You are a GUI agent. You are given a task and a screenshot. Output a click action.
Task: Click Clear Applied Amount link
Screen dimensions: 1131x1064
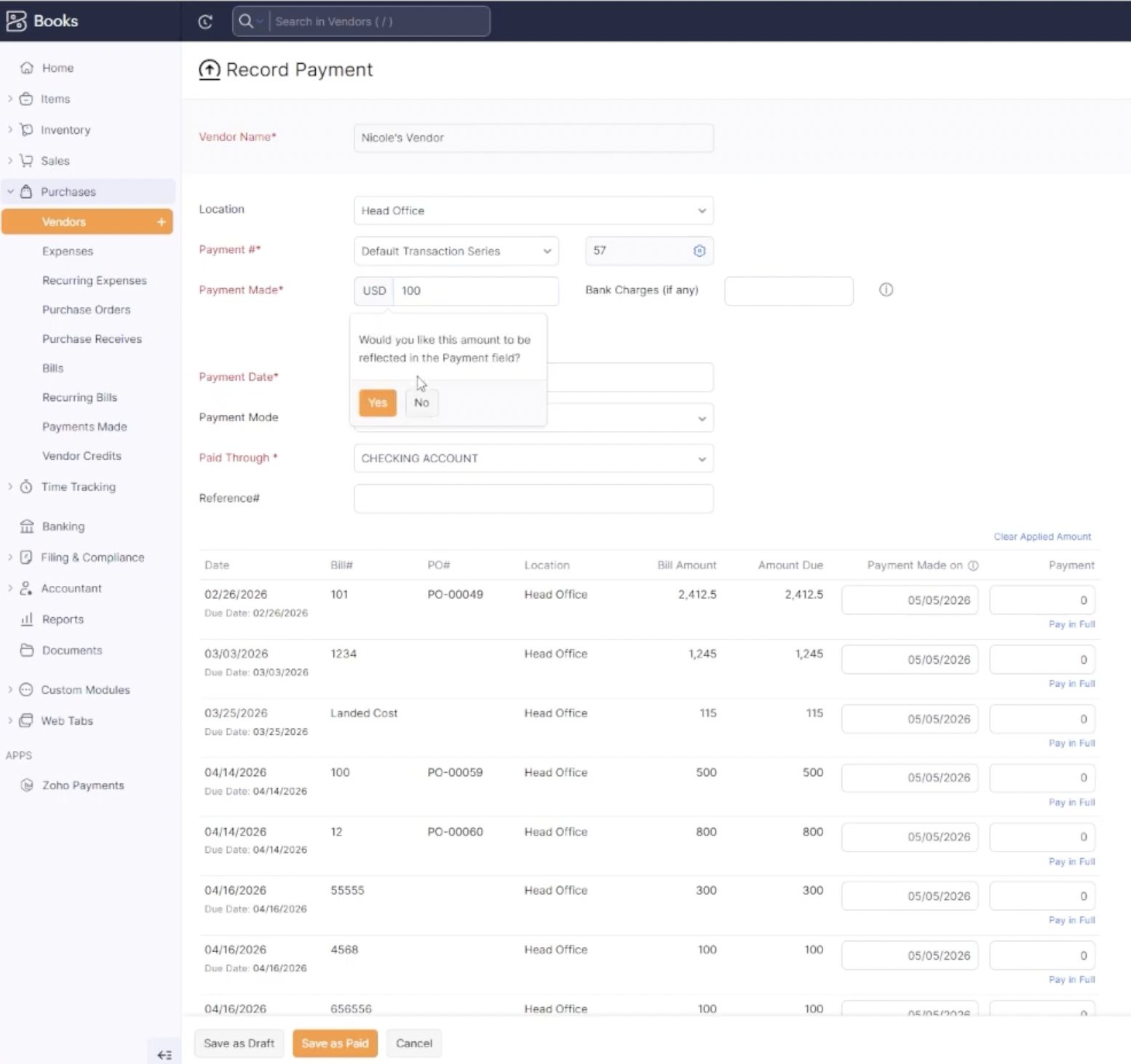pos(1042,536)
